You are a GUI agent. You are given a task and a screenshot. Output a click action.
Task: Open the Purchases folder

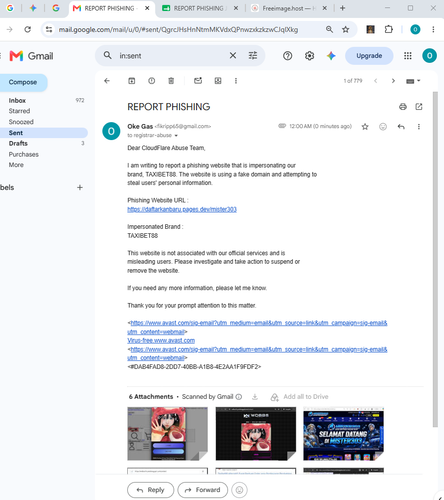(x=24, y=154)
